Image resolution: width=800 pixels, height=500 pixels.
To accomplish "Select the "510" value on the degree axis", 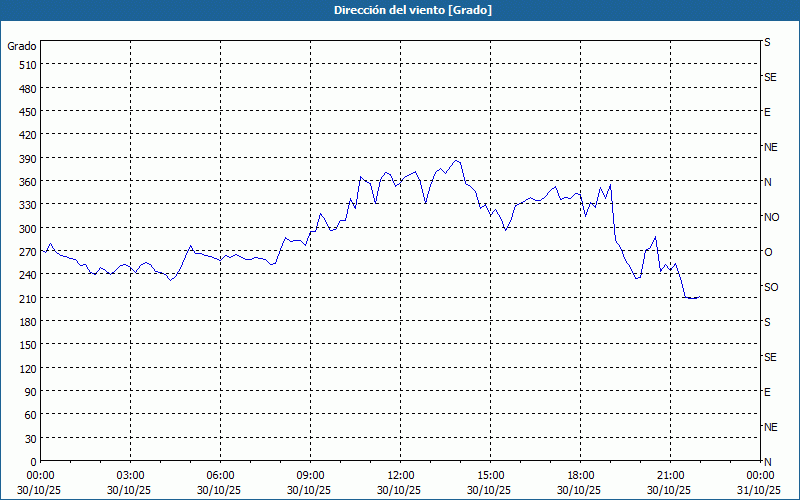I will click(x=29, y=65).
